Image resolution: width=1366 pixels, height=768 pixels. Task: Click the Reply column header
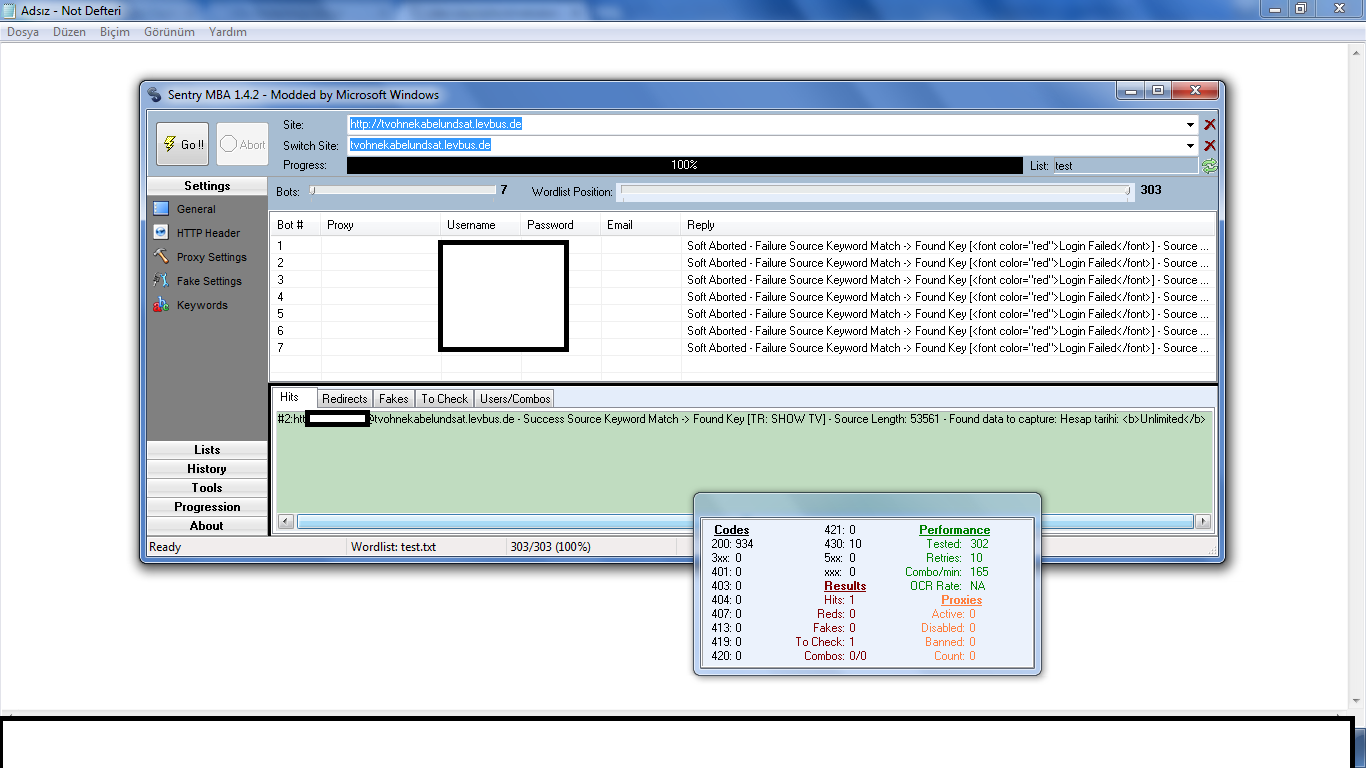click(x=700, y=225)
